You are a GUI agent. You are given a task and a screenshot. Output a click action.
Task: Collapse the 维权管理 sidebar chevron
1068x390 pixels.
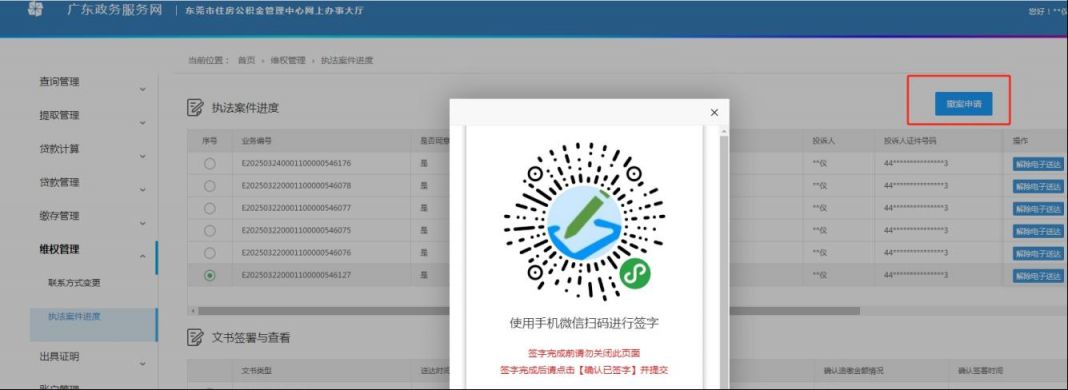click(x=143, y=256)
